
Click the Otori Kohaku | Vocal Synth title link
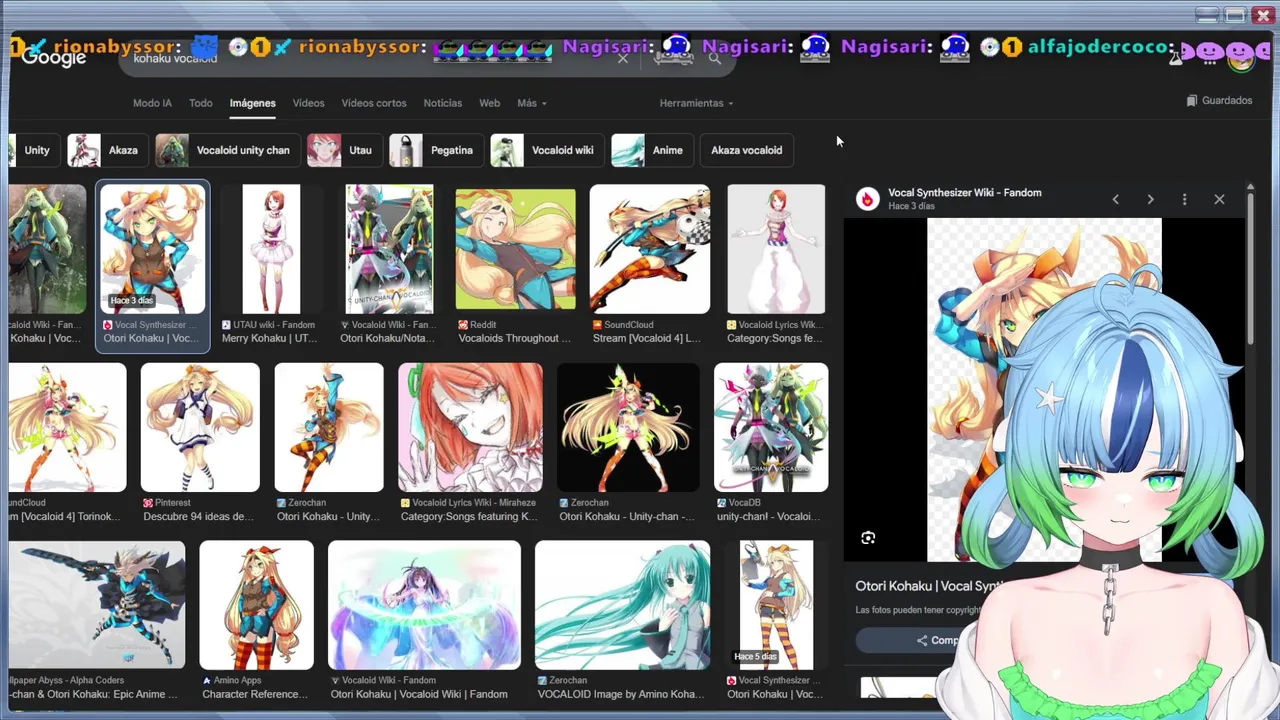tap(930, 586)
